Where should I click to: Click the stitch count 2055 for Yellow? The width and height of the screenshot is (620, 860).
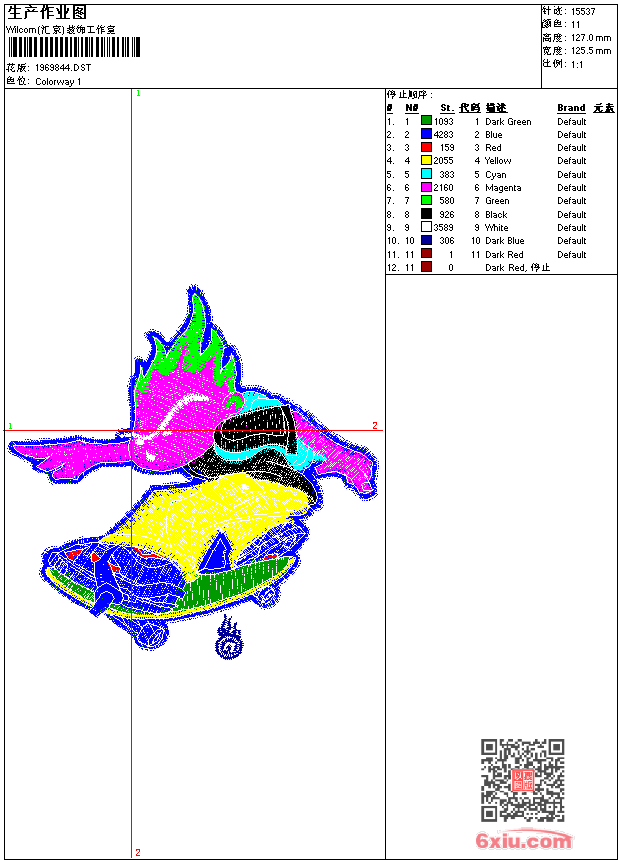[443, 161]
